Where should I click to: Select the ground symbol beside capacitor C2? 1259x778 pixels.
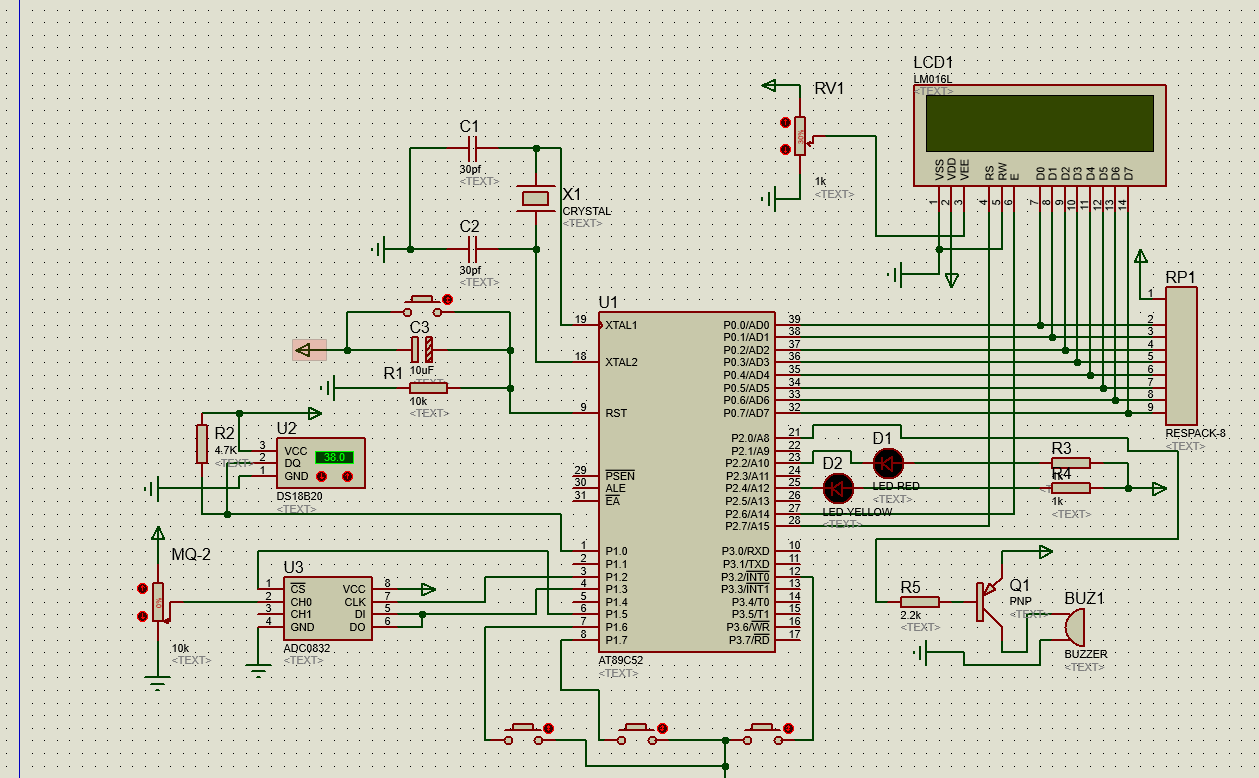pyautogui.click(x=380, y=248)
